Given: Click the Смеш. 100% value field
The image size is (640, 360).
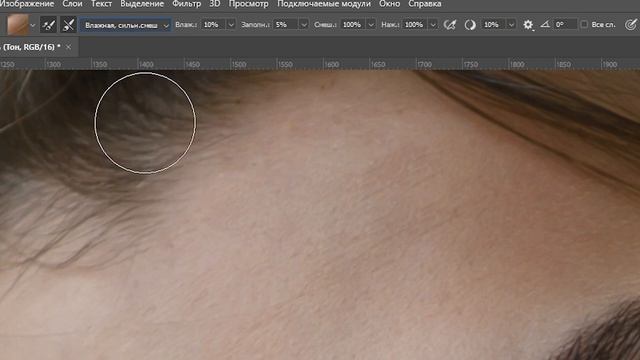Looking at the screenshot, I should [353, 25].
